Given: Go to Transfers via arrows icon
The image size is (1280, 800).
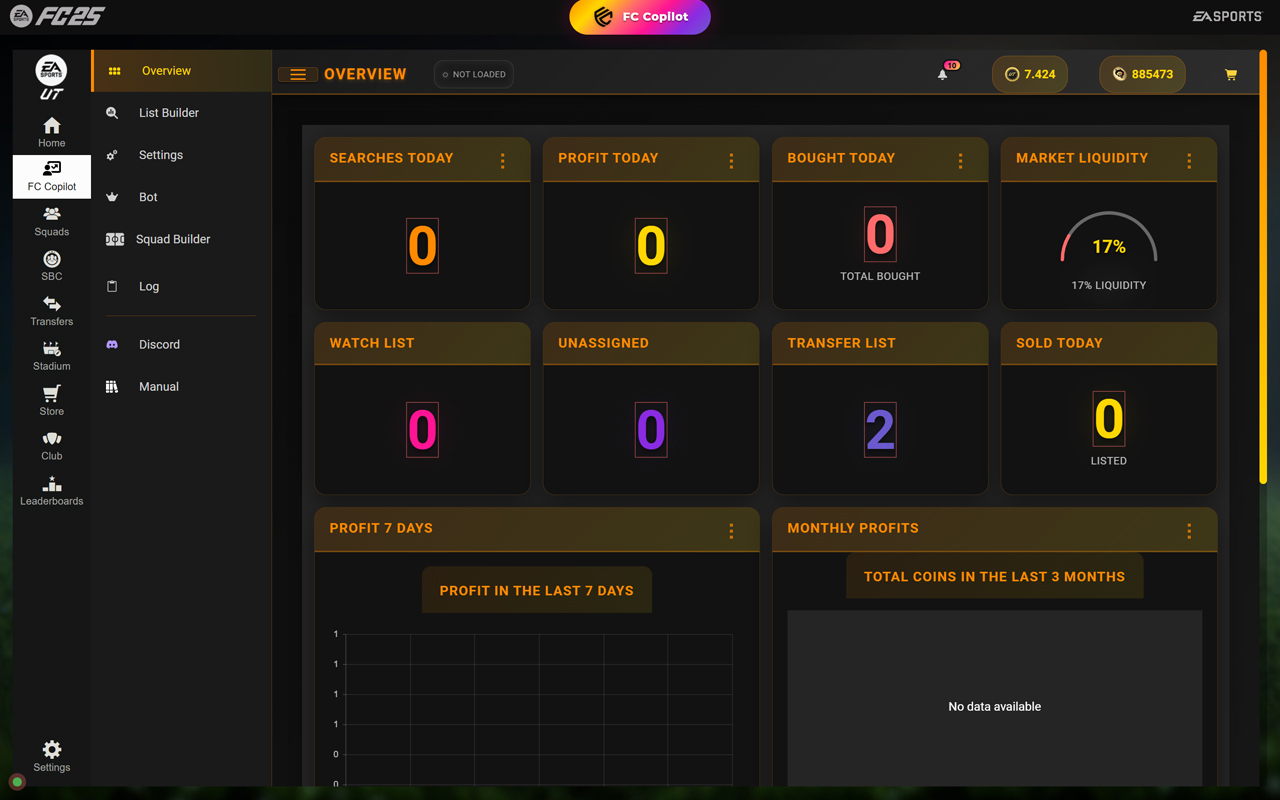Looking at the screenshot, I should (52, 304).
